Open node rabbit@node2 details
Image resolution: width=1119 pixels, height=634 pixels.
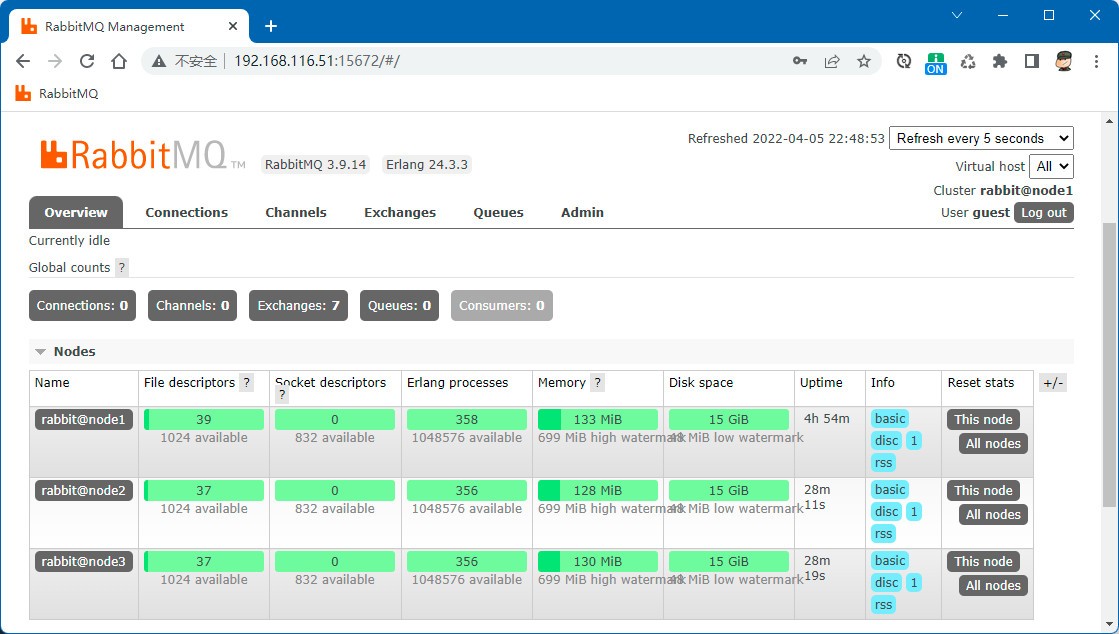coord(83,490)
